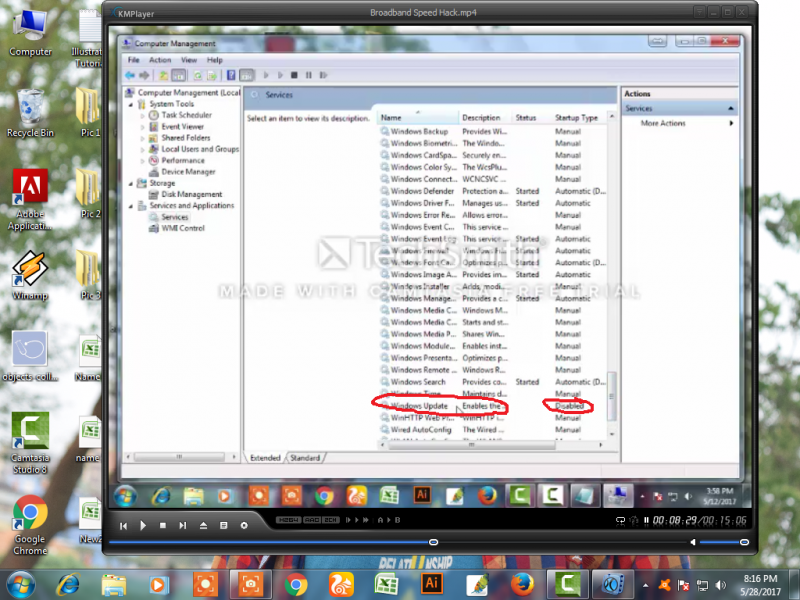Click the Windows Start button
Screen dimensions: 800x600
[x=20, y=585]
